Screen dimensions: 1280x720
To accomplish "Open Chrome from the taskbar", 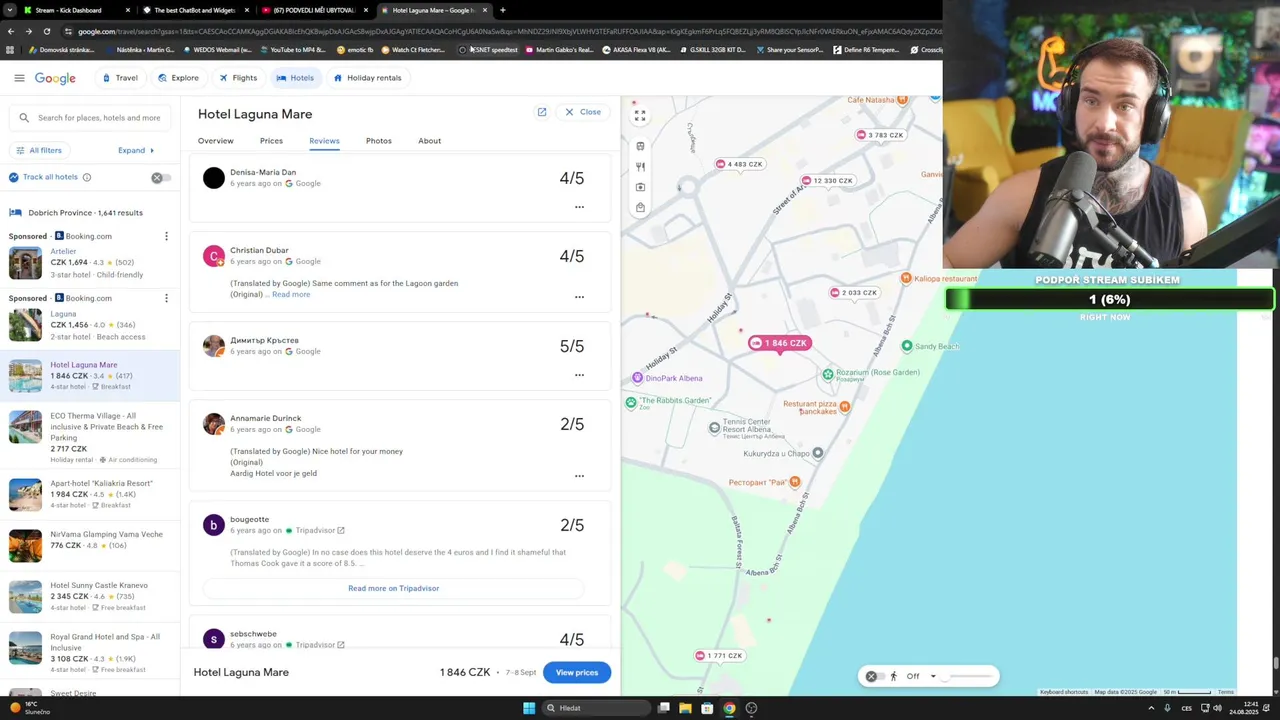I will (729, 708).
